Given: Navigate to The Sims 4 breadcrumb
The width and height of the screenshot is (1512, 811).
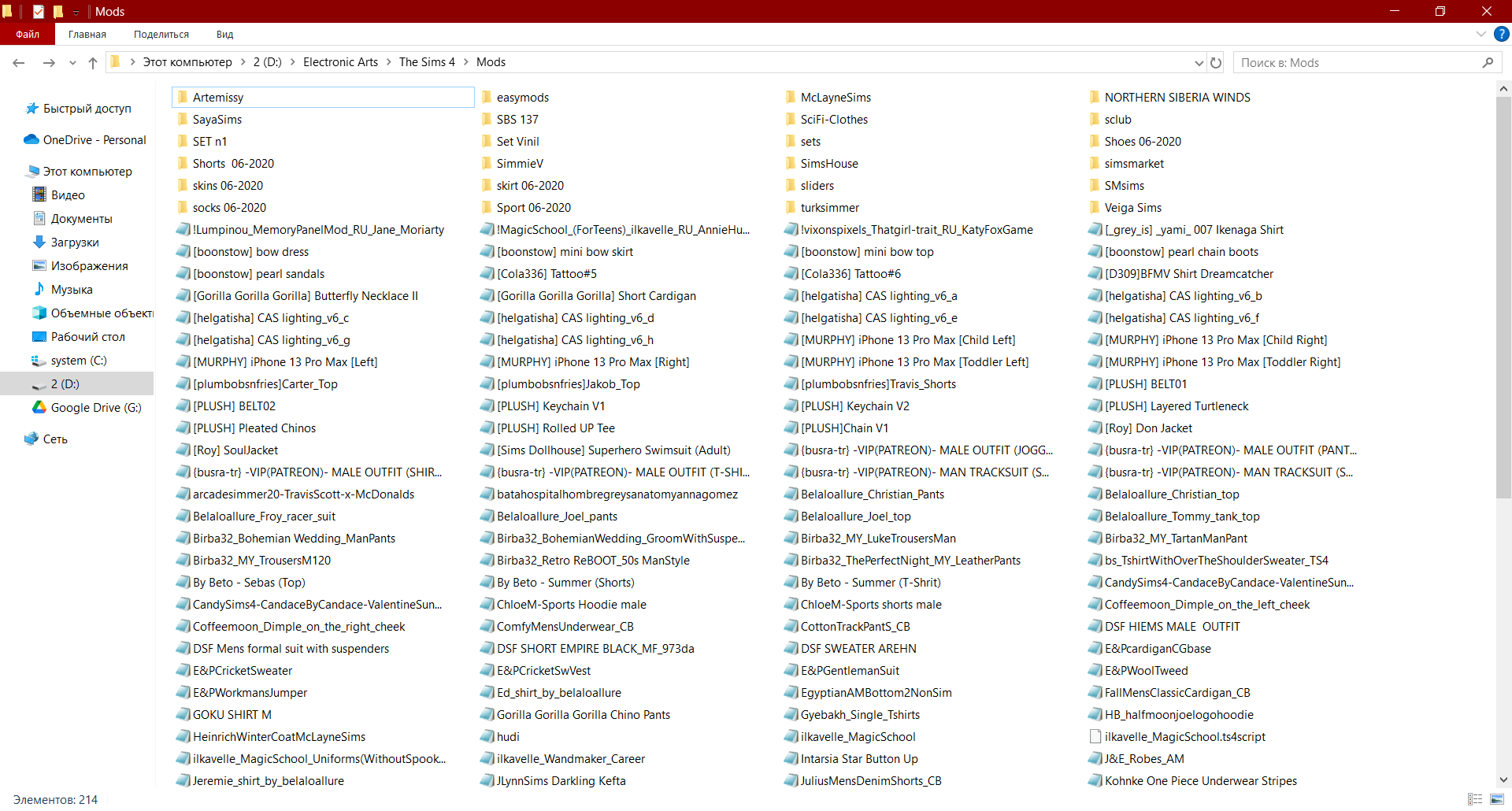Looking at the screenshot, I should (427, 62).
